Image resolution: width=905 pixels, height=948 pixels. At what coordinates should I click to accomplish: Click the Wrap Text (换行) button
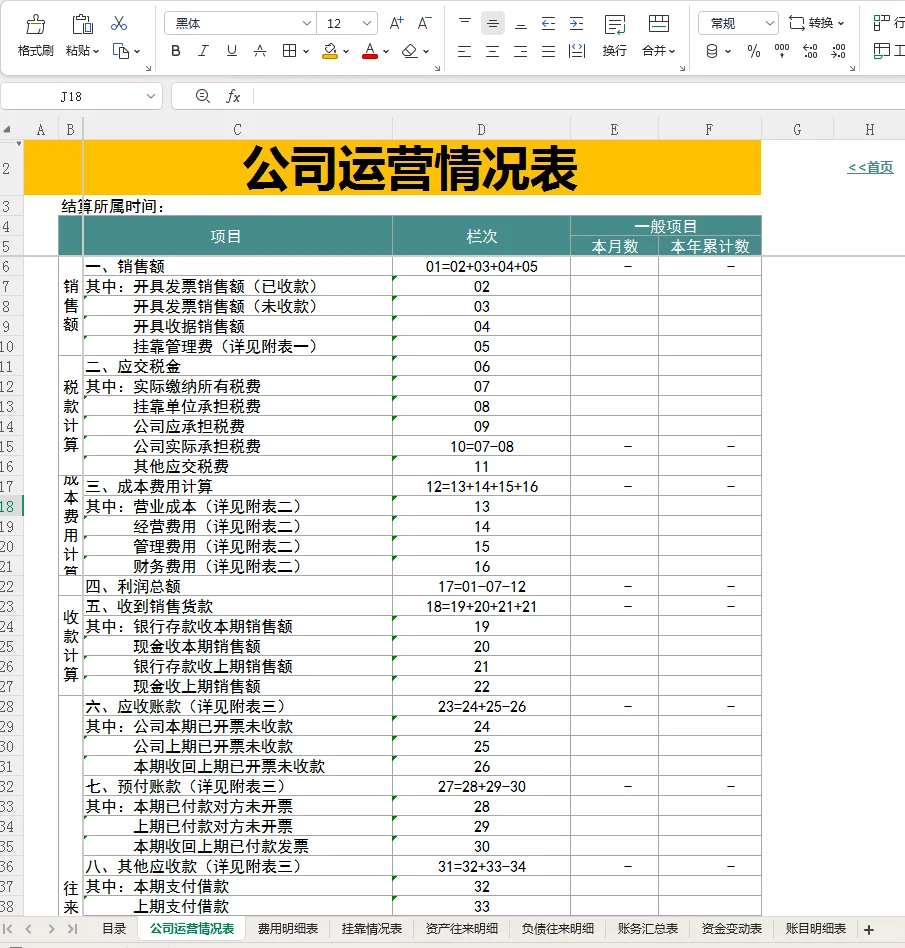[x=615, y=36]
